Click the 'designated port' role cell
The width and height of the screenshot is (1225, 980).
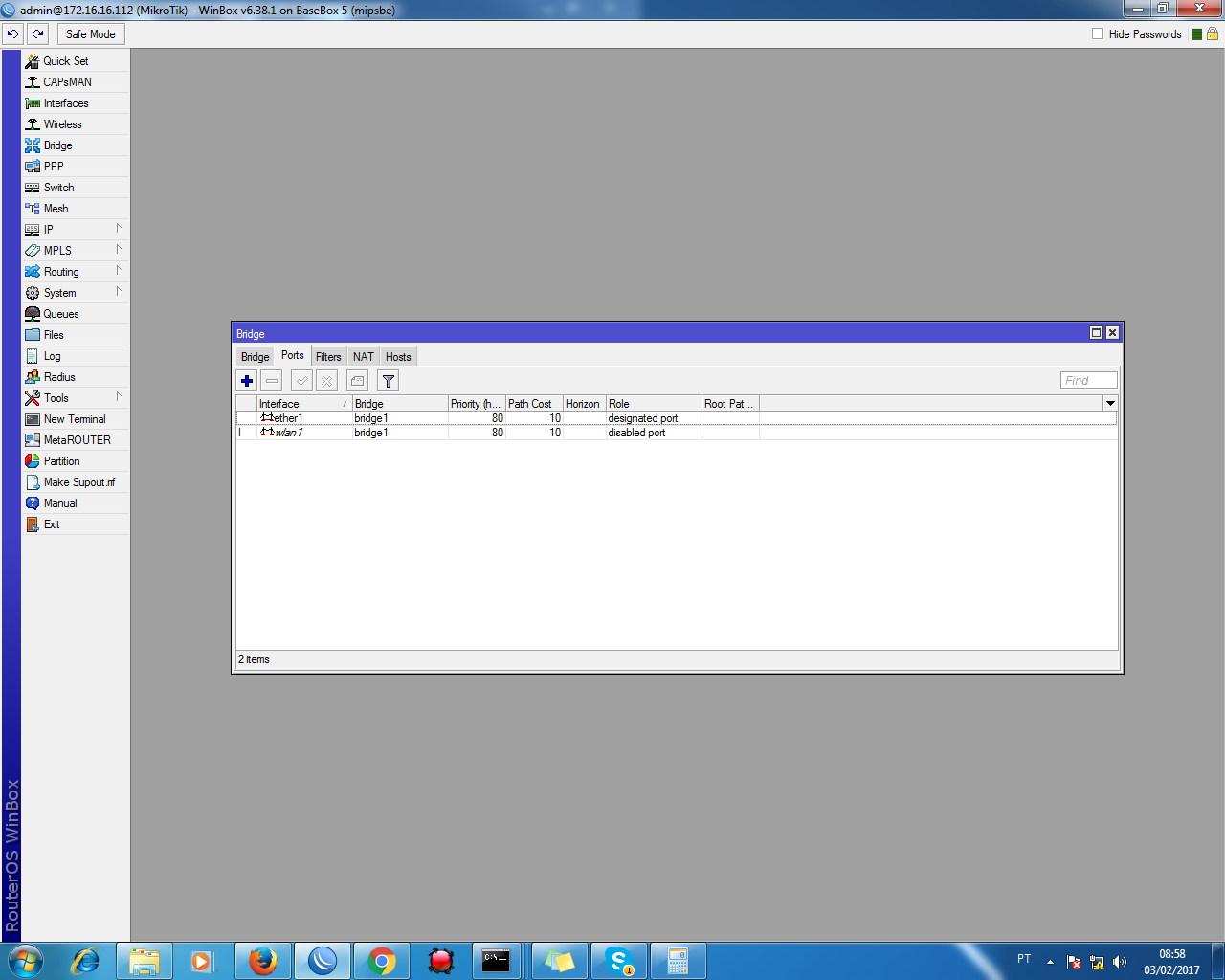pyautogui.click(x=643, y=418)
